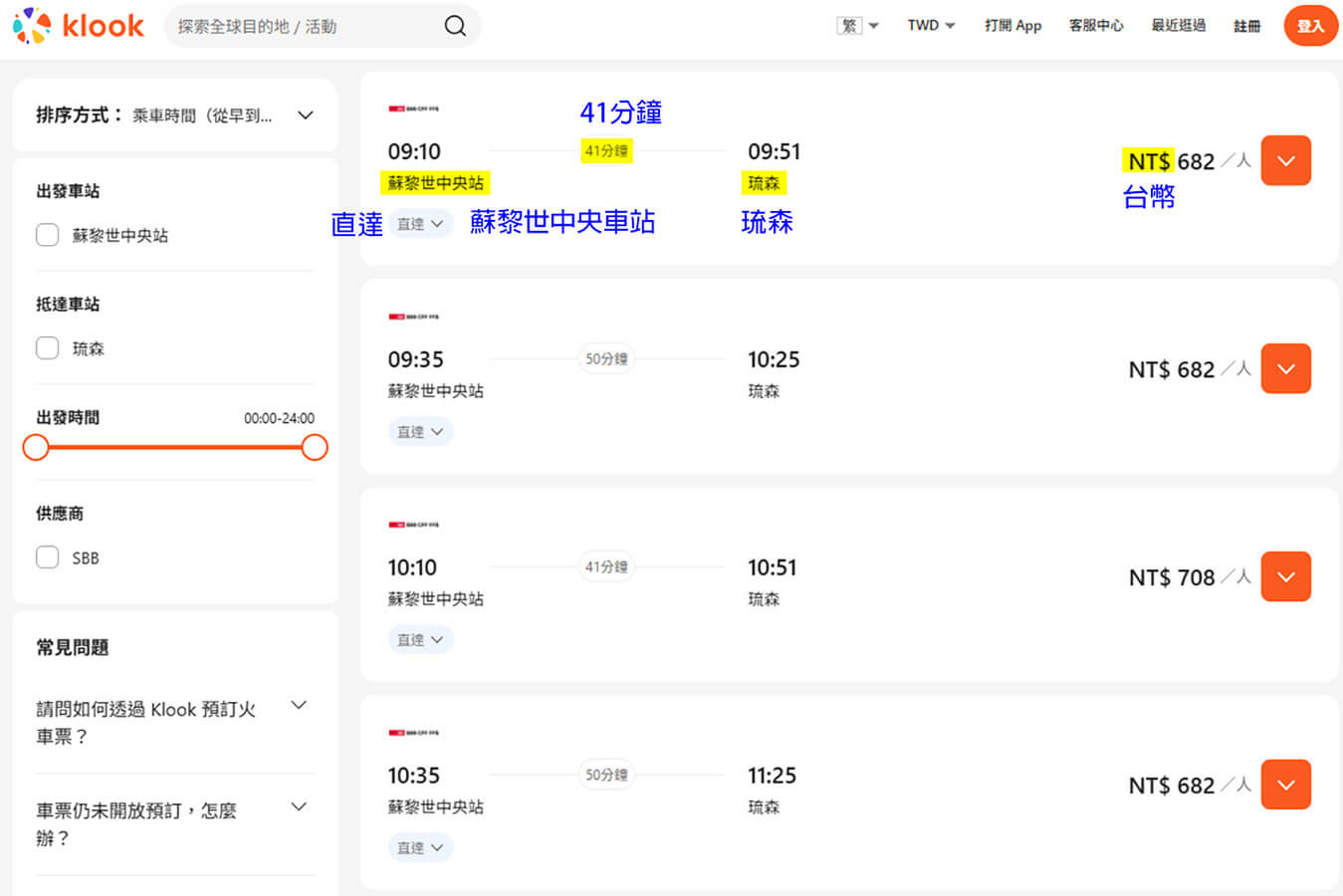
Task: Expand the 10:35 train orange arrow button
Action: coord(1286,785)
